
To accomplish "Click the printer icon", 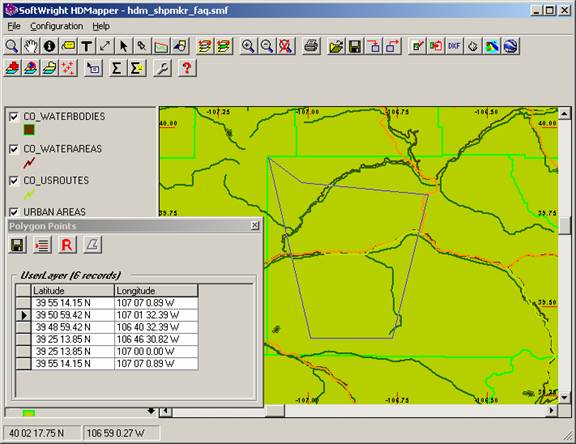I will 311,46.
